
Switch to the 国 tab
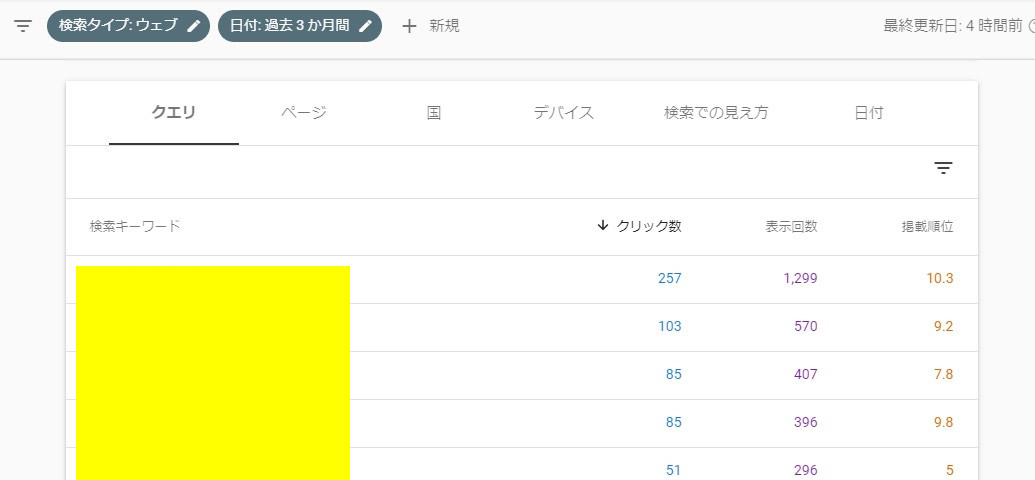[x=434, y=113]
